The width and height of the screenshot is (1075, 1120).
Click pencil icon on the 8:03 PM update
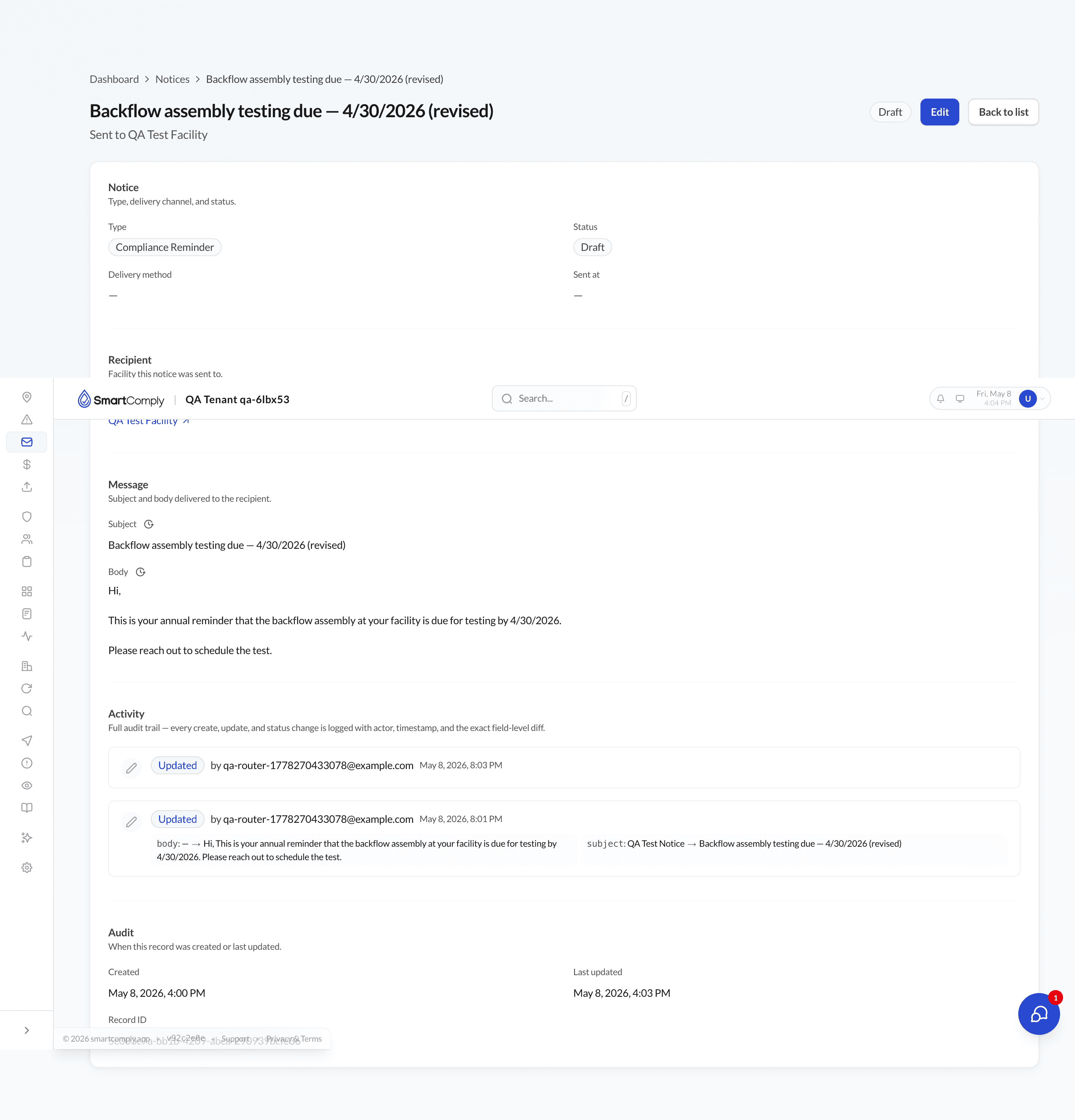click(131, 768)
